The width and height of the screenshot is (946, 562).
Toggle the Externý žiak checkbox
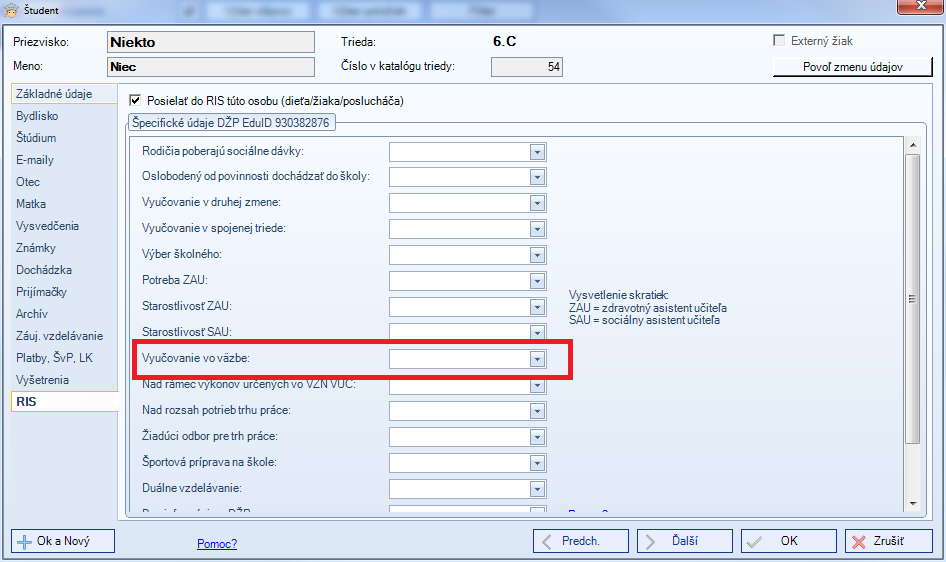(780, 41)
